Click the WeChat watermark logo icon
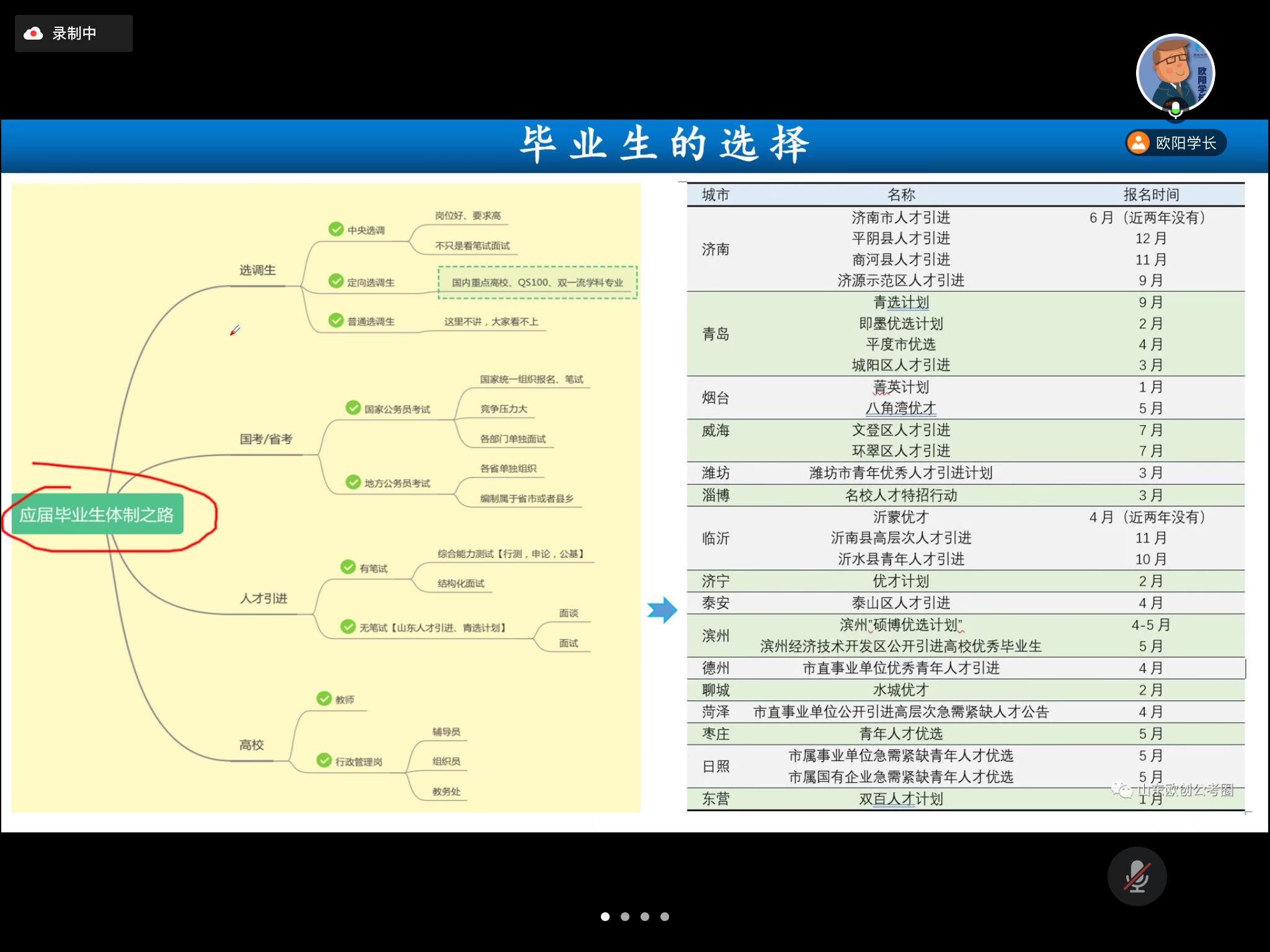This screenshot has height=952, width=1270. tap(1121, 789)
